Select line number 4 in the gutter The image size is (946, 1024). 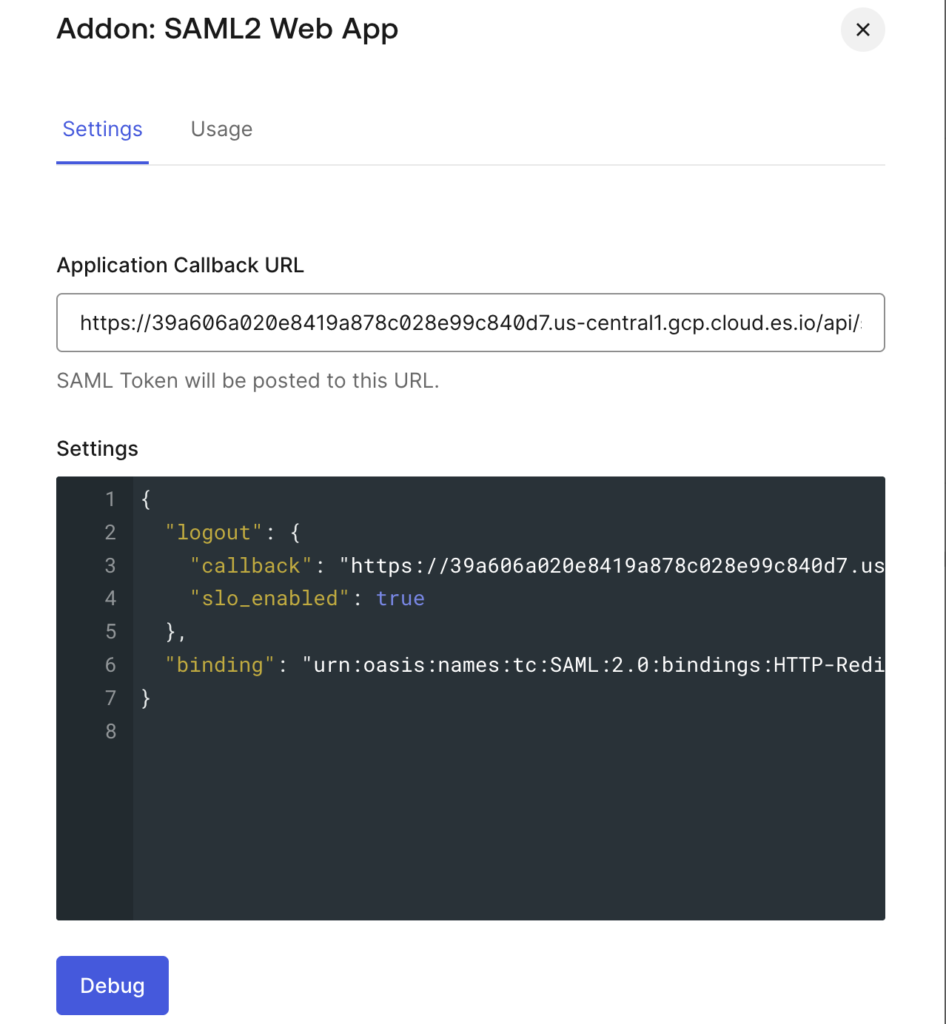[110, 599]
